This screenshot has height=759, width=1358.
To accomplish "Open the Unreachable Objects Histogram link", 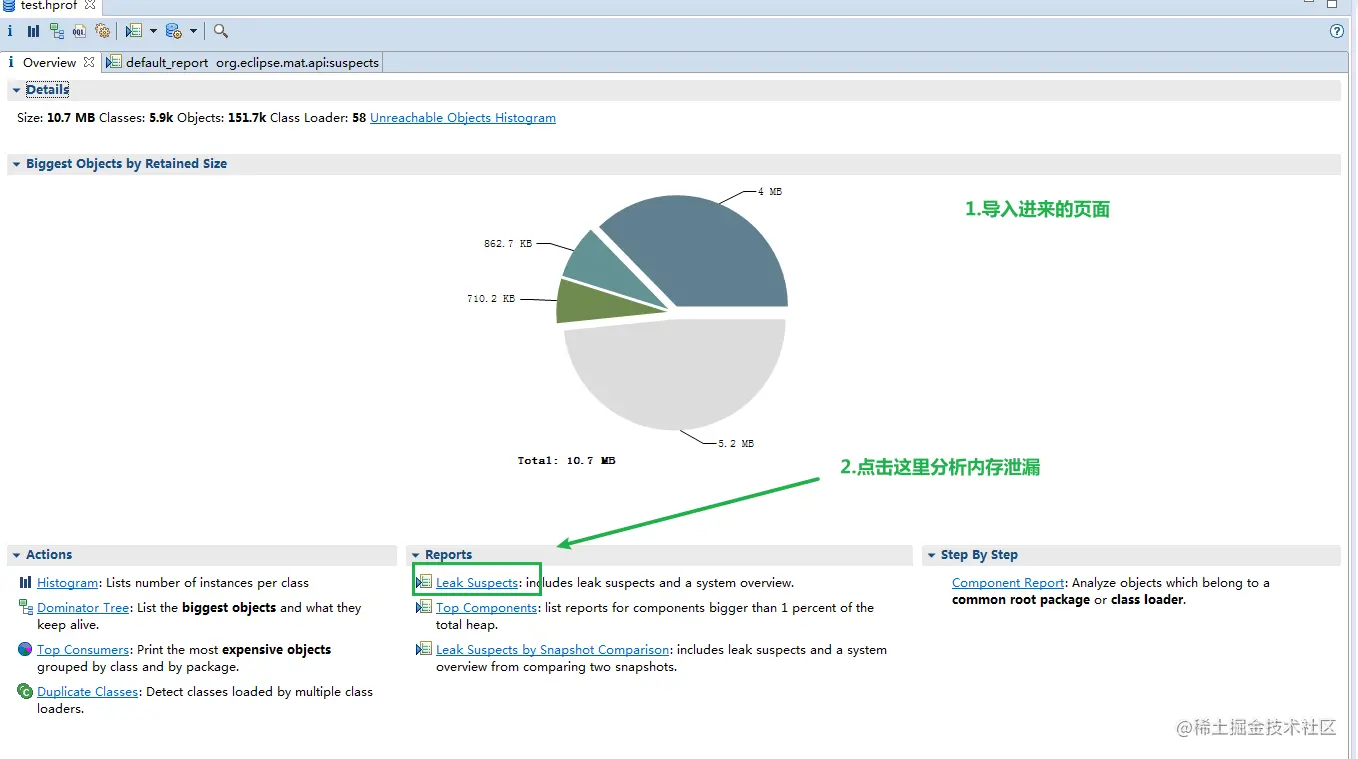I will click(463, 118).
